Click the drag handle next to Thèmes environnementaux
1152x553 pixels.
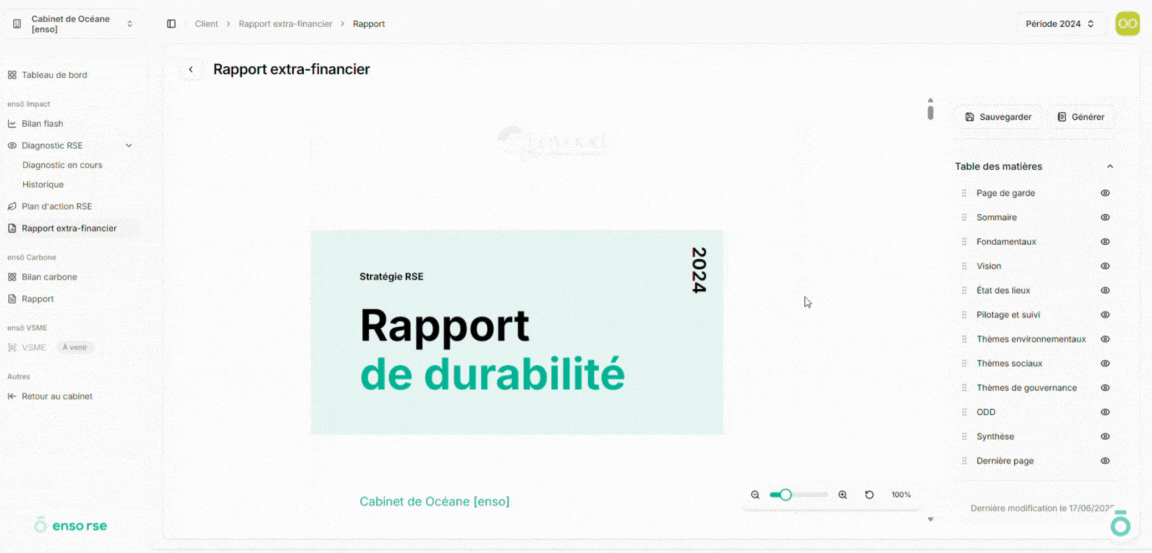[x=965, y=339]
